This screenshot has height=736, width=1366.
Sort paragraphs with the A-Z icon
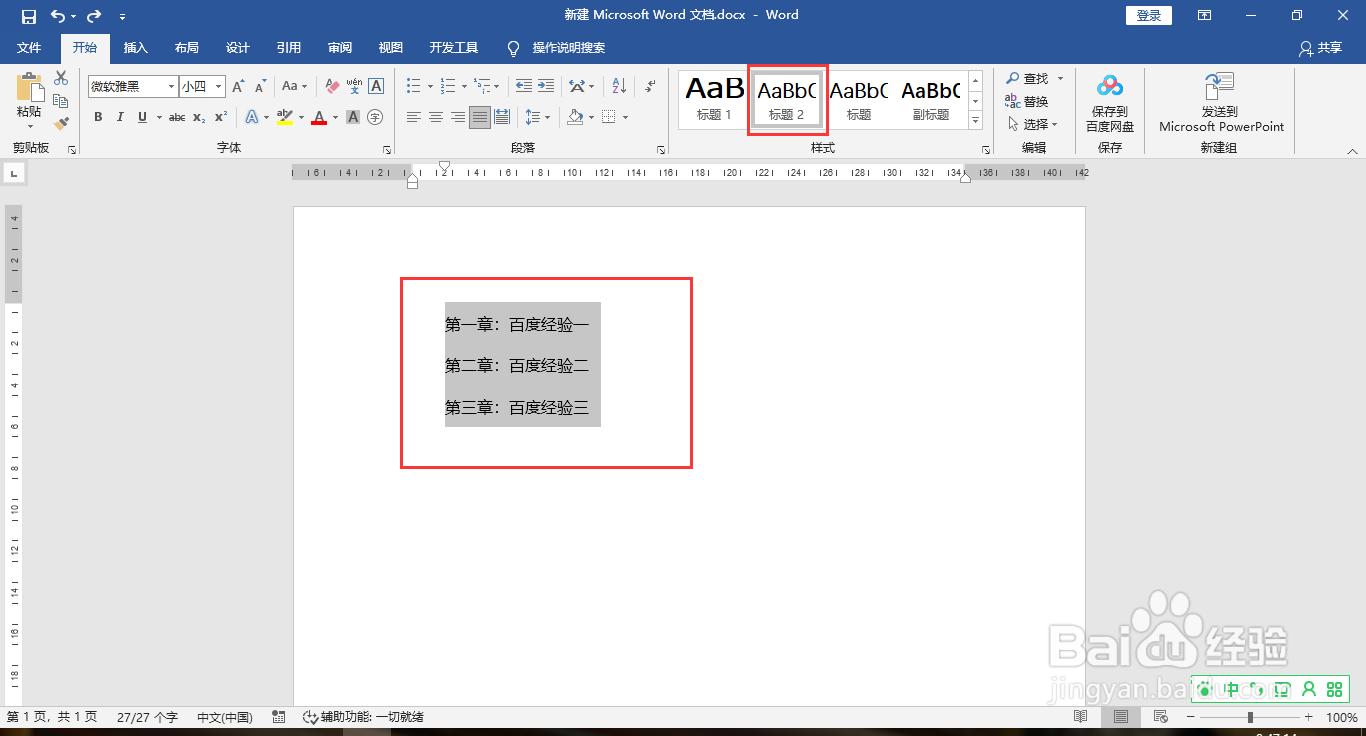tap(619, 86)
